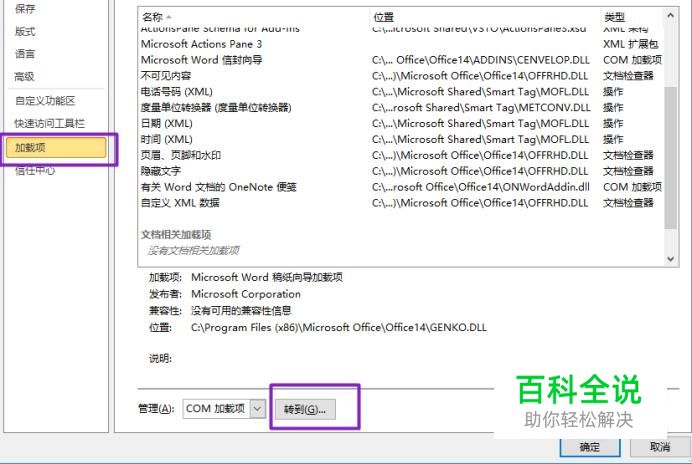Select 版式 in the options sidebar

click(25, 31)
